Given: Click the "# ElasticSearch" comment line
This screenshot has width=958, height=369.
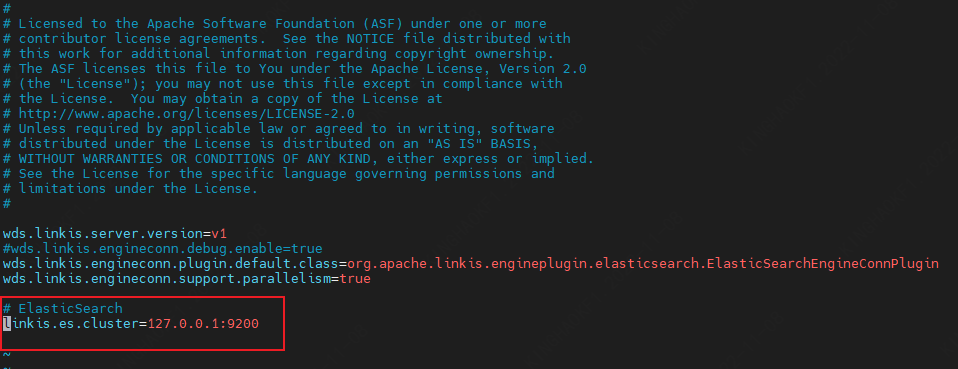Looking at the screenshot, I should pyautogui.click(x=62, y=309).
